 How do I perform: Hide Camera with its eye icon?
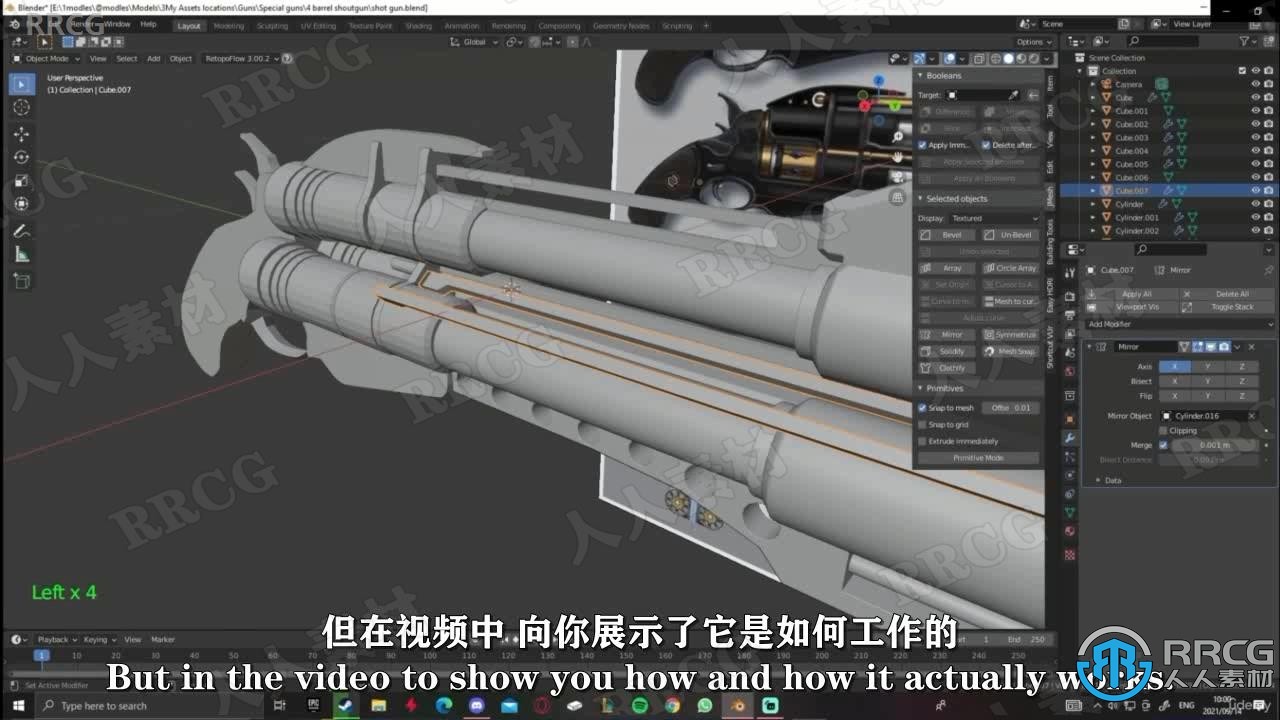click(x=1255, y=84)
